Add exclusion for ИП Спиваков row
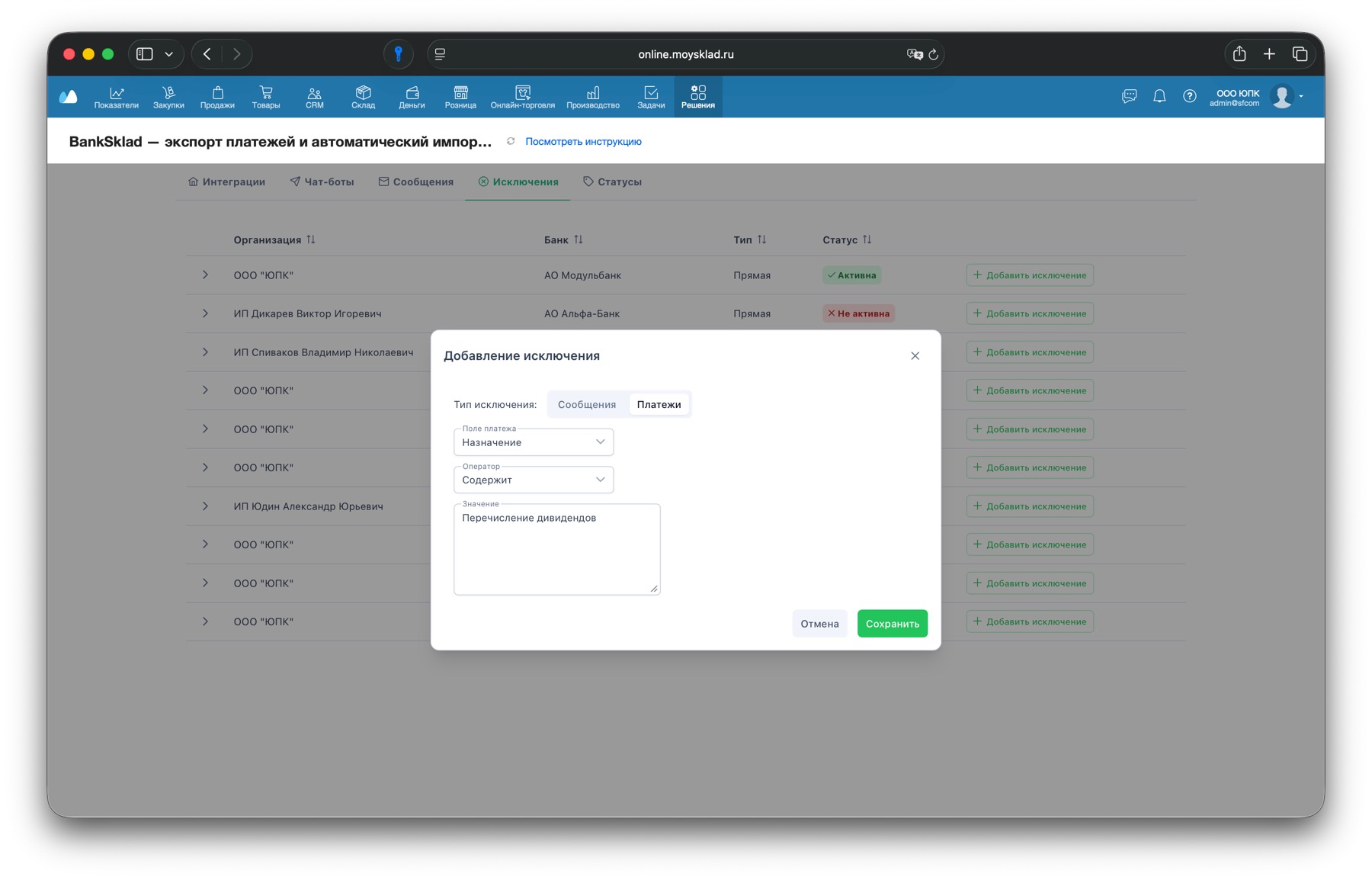 (x=1030, y=352)
